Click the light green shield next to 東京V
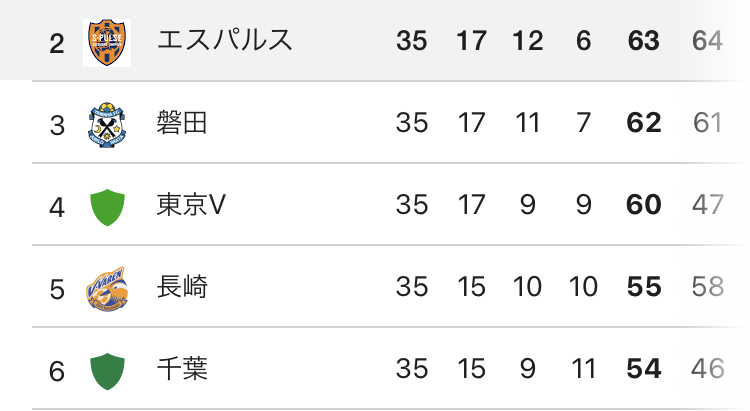This screenshot has width=750, height=411. [107, 207]
